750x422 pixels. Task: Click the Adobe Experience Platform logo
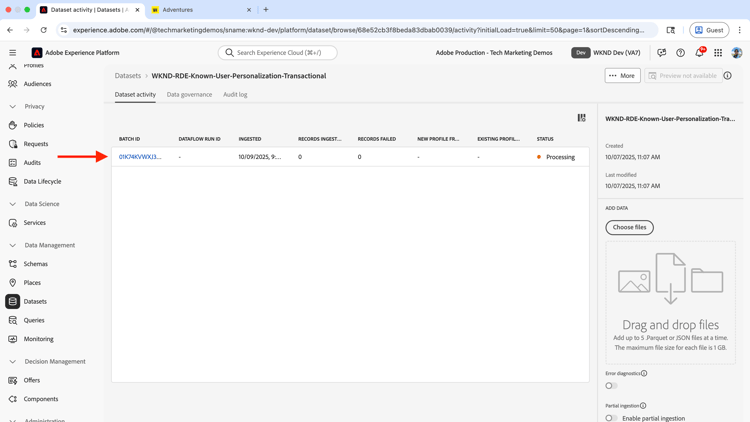[37, 53]
